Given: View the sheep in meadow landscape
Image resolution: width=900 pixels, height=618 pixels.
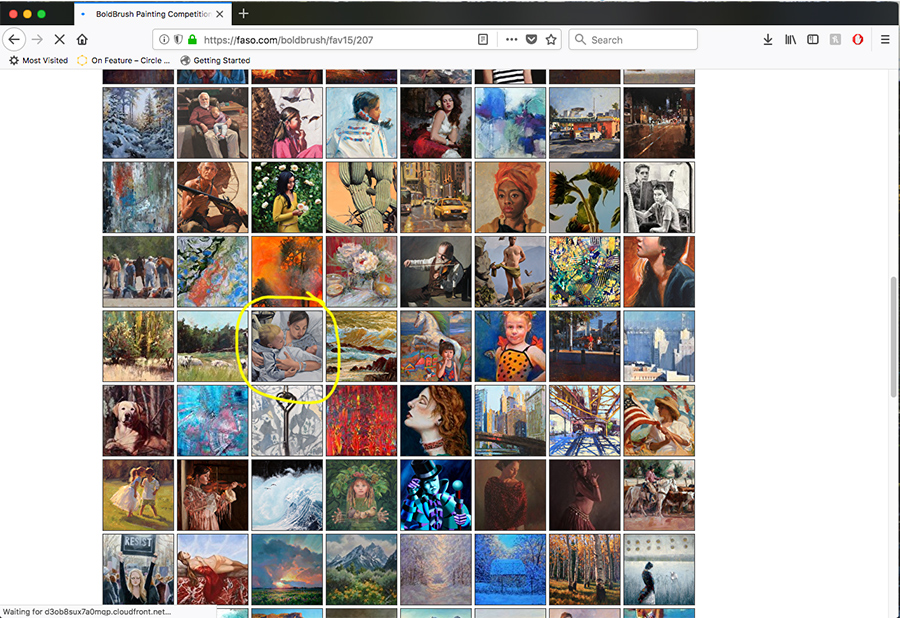Looking at the screenshot, I should click(213, 346).
